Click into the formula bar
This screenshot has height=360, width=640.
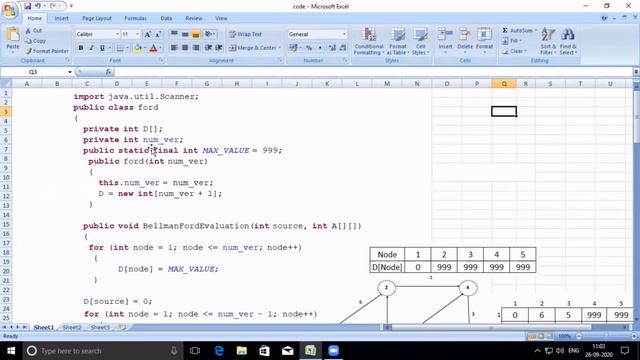pos(373,72)
